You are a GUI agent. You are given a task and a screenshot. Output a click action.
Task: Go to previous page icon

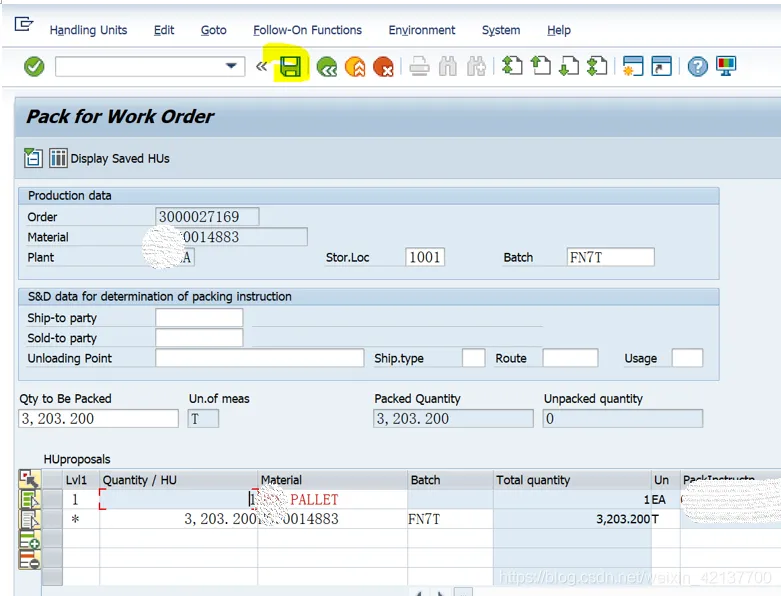[x=540, y=66]
